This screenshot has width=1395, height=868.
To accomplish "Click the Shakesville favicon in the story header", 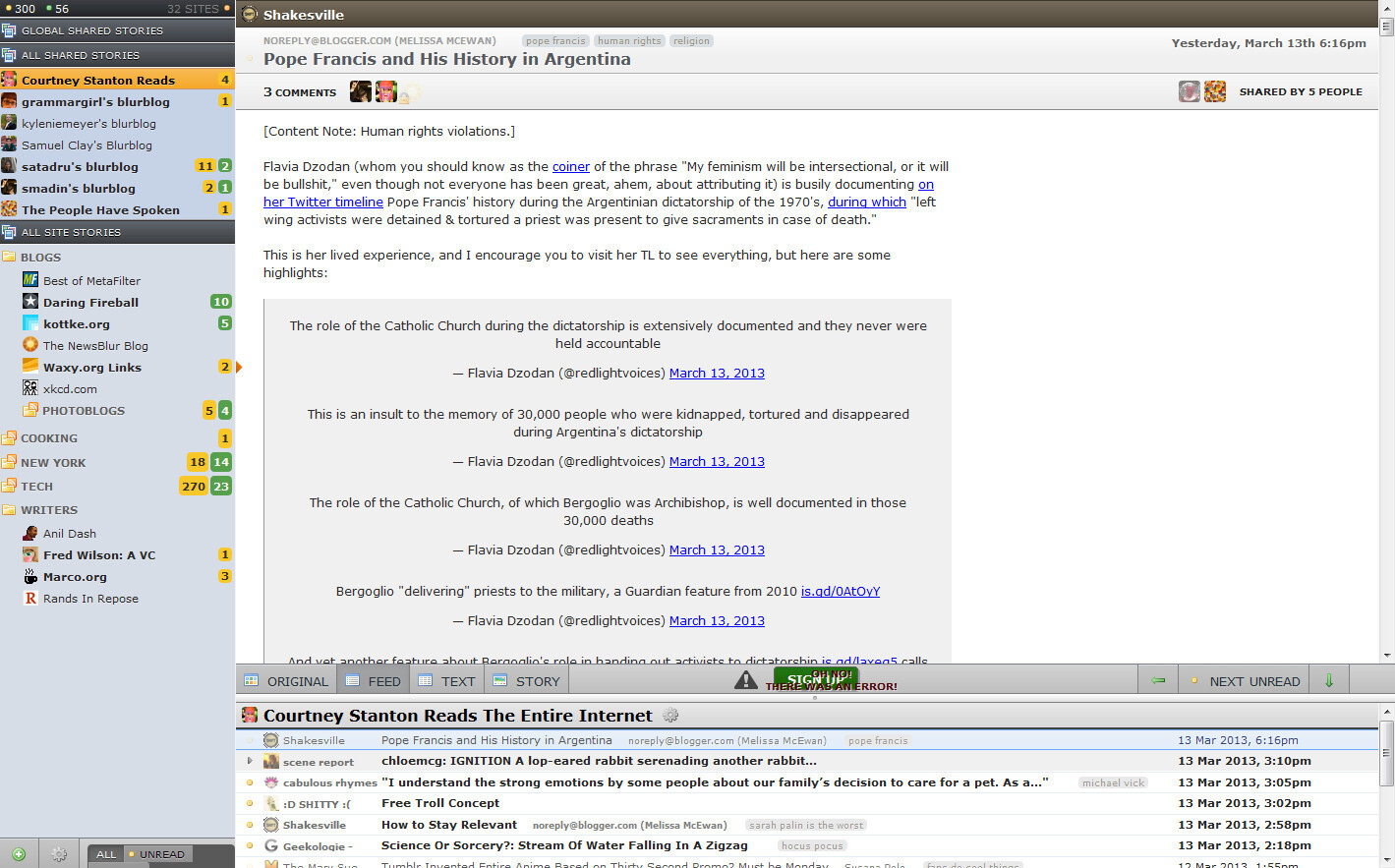I will (249, 15).
